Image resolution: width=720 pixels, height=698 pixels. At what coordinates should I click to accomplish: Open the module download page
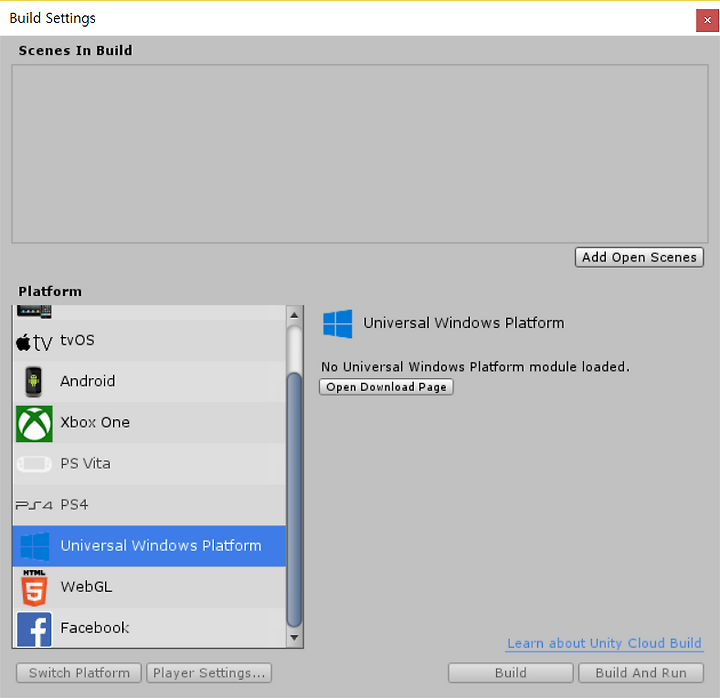pyautogui.click(x=386, y=387)
